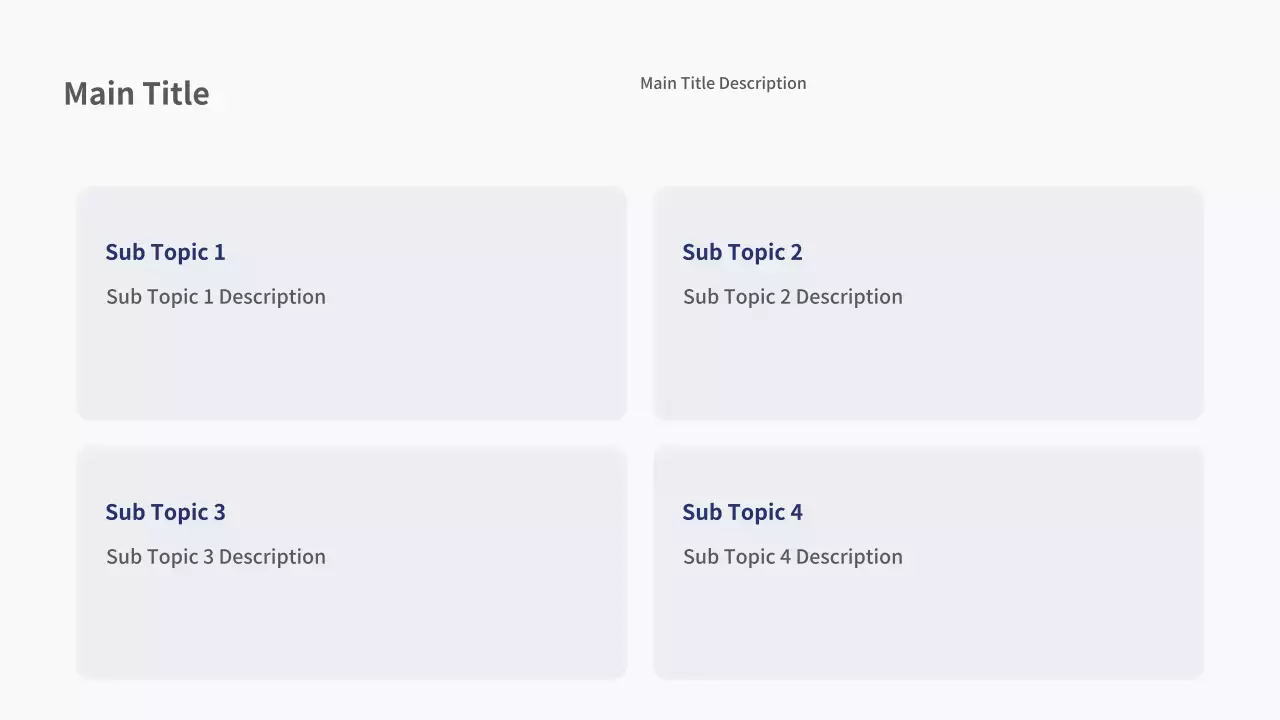Click the word "Title" in the main heading

(x=174, y=93)
